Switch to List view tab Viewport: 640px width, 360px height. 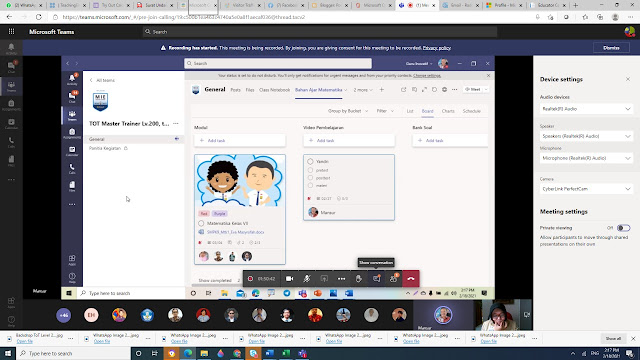click(410, 111)
